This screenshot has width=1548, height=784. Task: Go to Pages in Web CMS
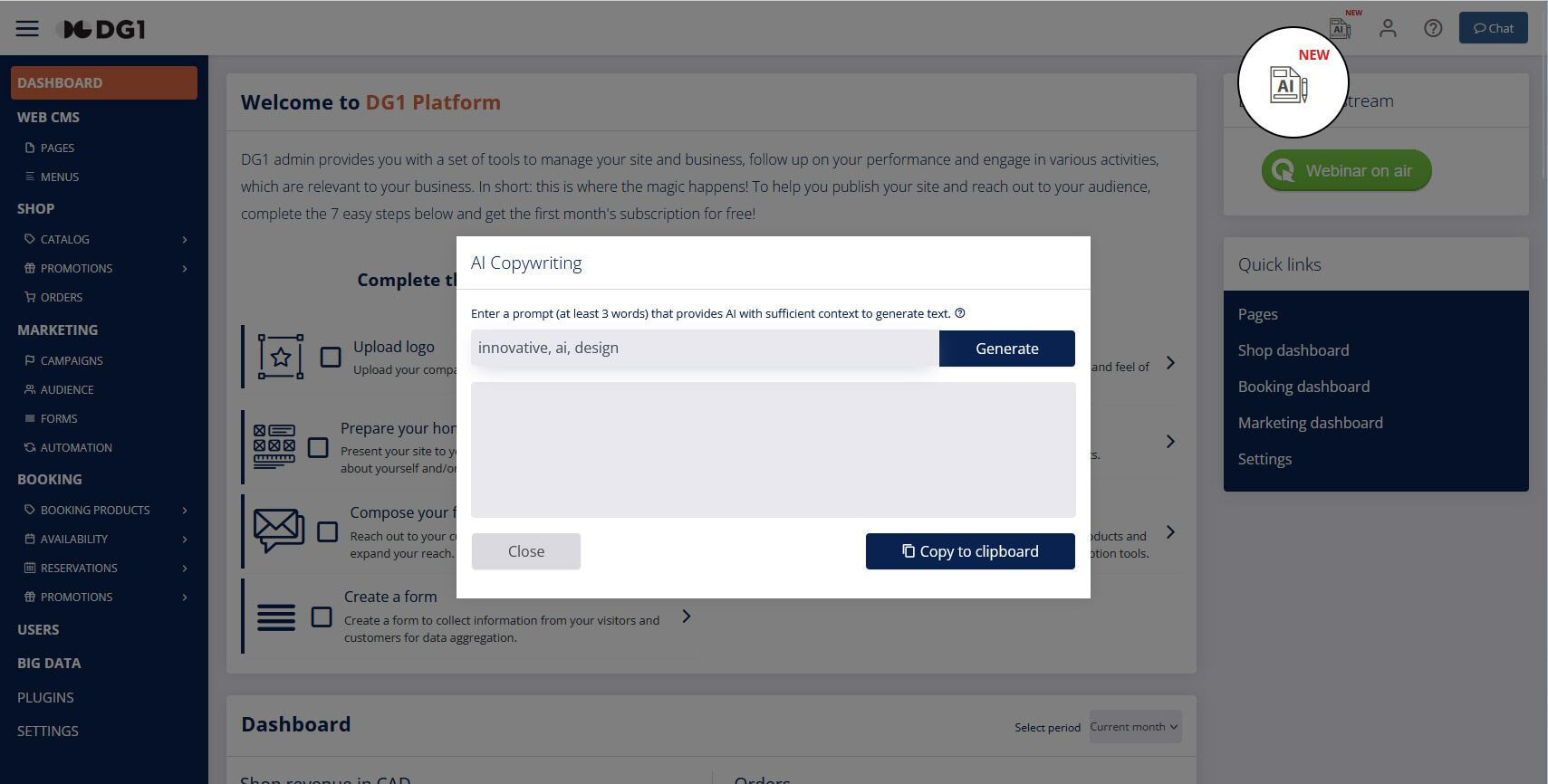(57, 148)
